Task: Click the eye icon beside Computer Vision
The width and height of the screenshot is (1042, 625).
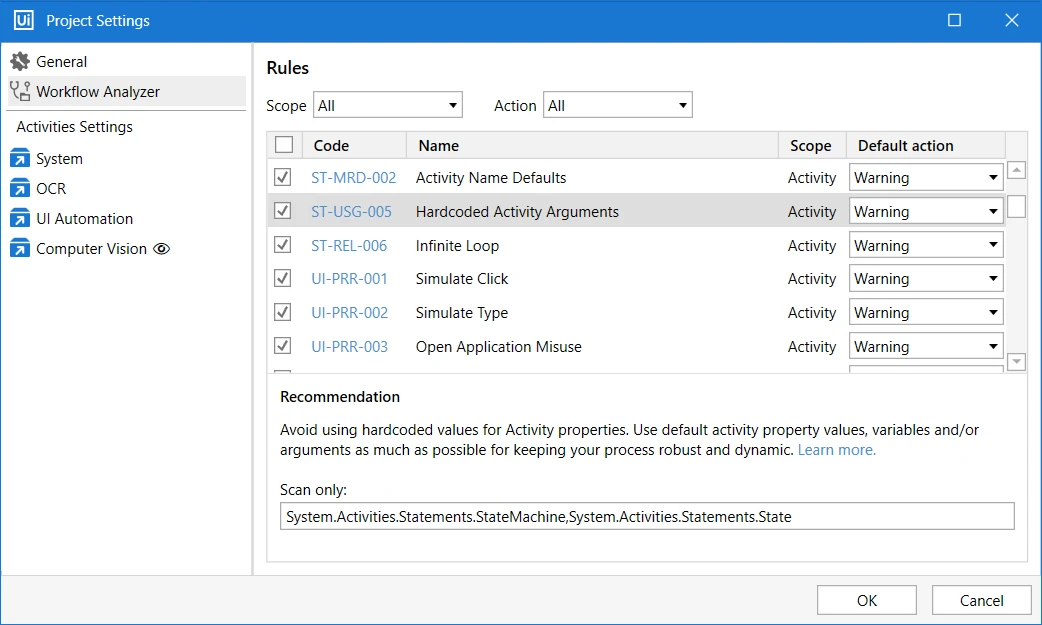Action: tap(161, 249)
